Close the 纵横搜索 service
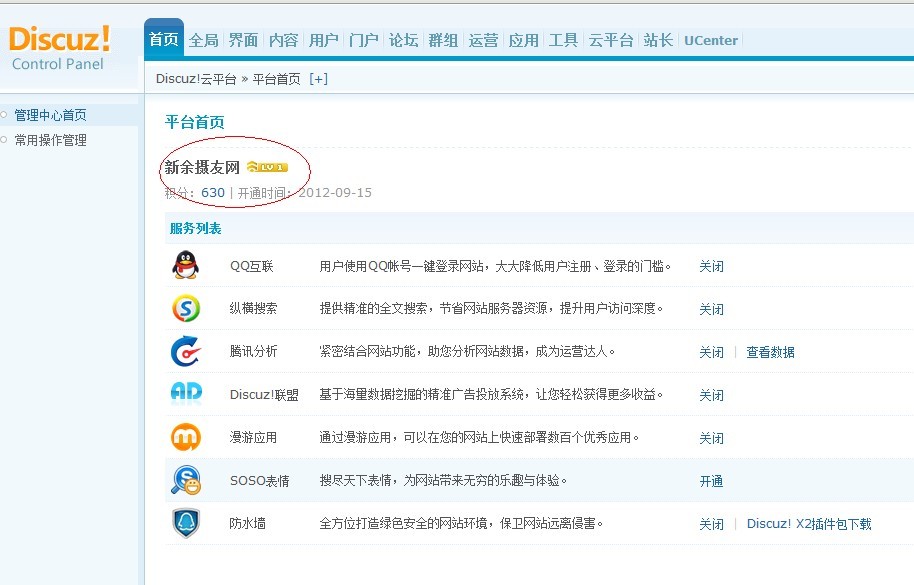Screen dimensions: 914x585 (x=711, y=309)
